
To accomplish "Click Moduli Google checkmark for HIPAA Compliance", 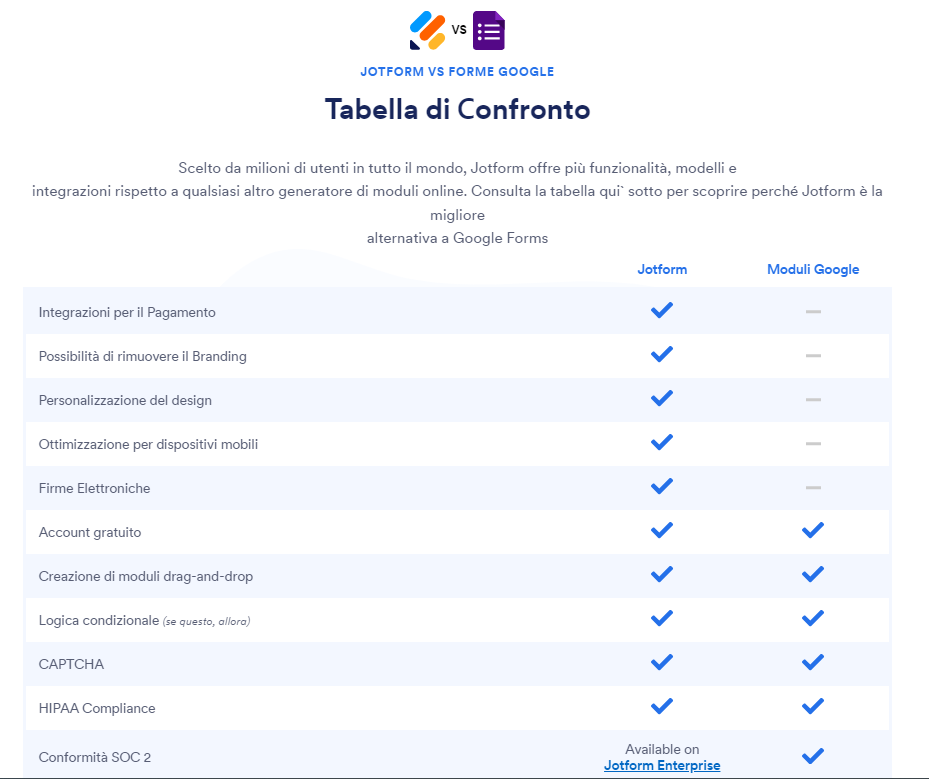I will [x=813, y=706].
